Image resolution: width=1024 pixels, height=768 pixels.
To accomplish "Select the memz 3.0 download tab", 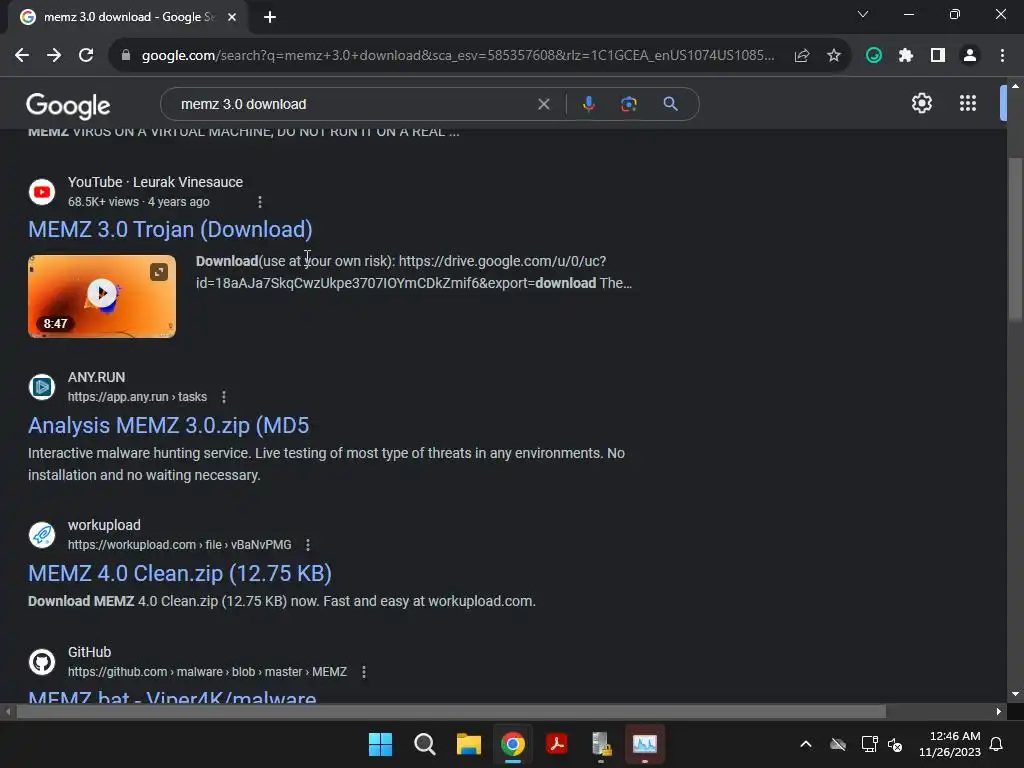I will click(x=128, y=17).
